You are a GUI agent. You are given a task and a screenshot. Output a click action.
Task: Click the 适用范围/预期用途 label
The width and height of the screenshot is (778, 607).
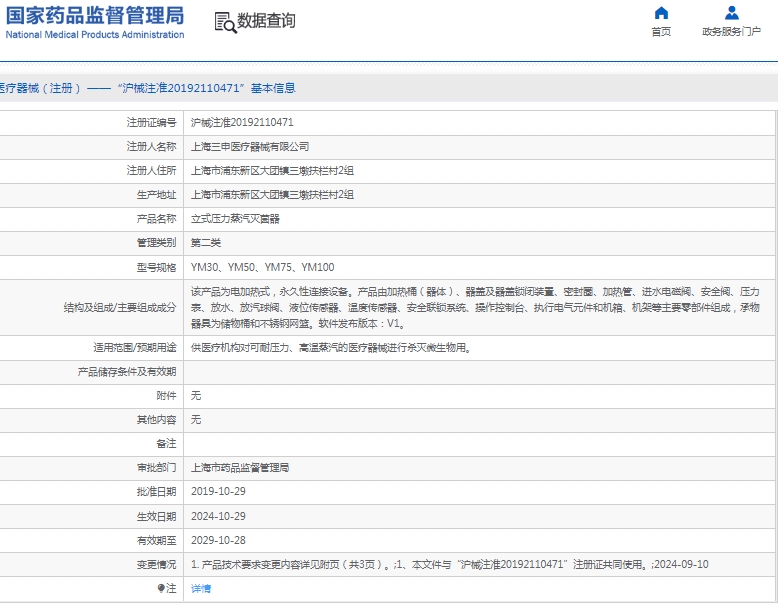pyautogui.click(x=135, y=348)
